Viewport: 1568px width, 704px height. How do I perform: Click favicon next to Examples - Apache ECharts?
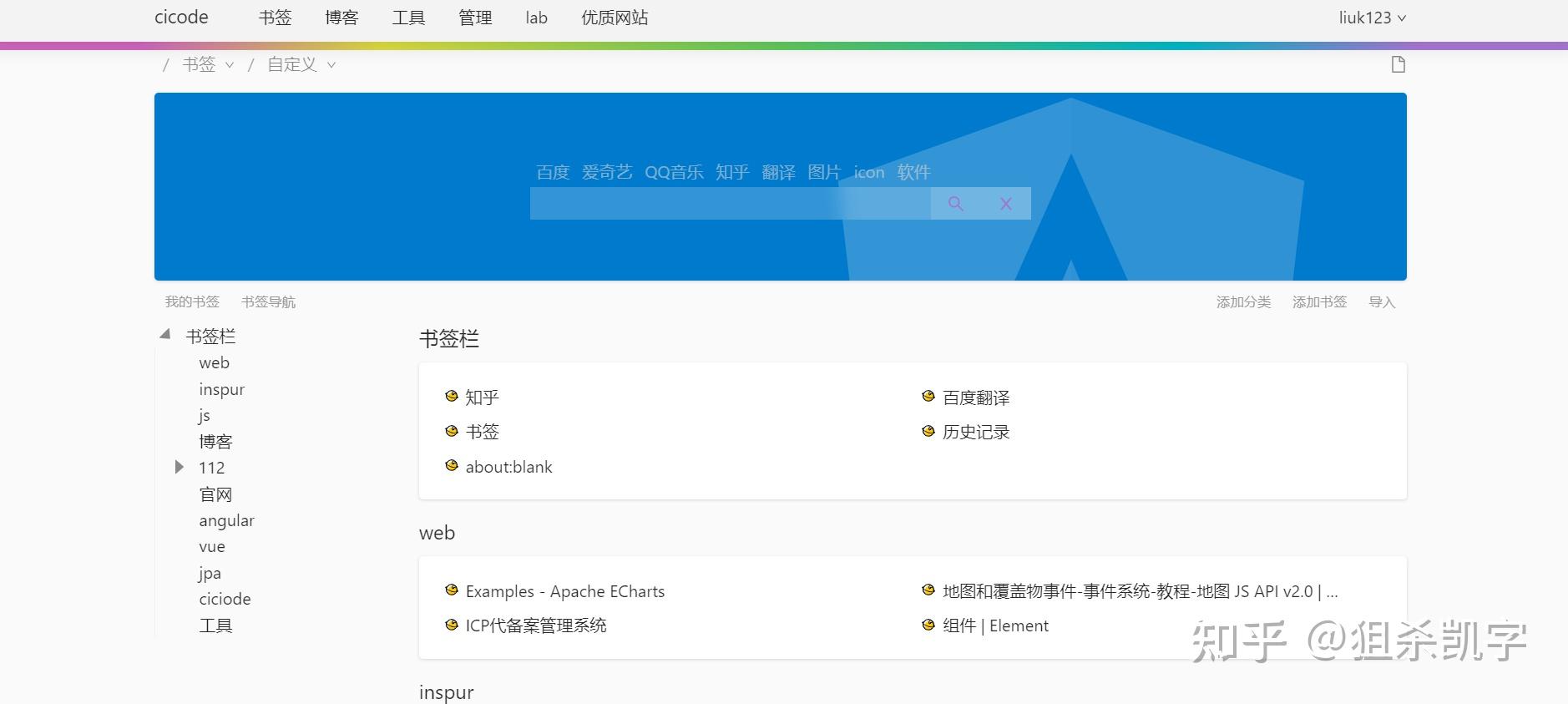[452, 590]
